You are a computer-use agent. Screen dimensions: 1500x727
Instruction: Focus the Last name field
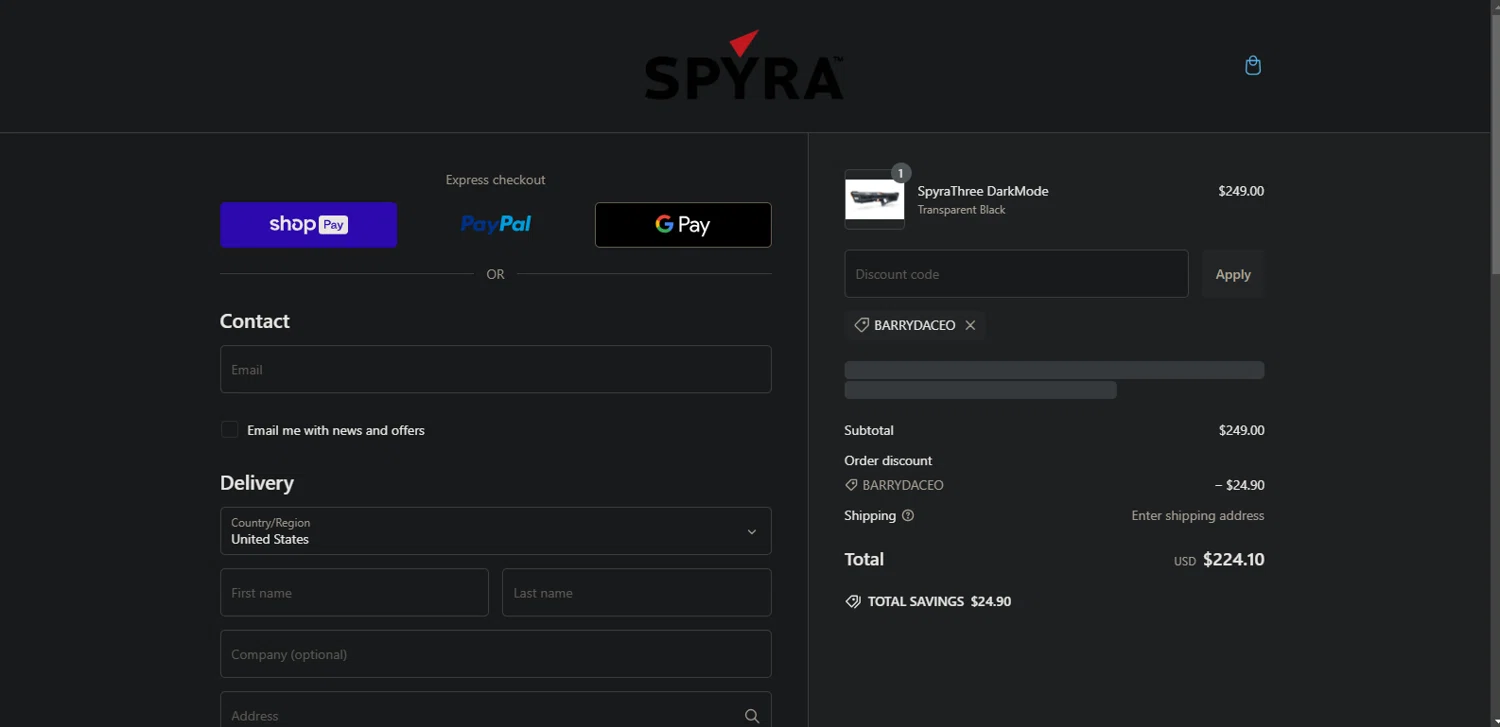click(636, 593)
